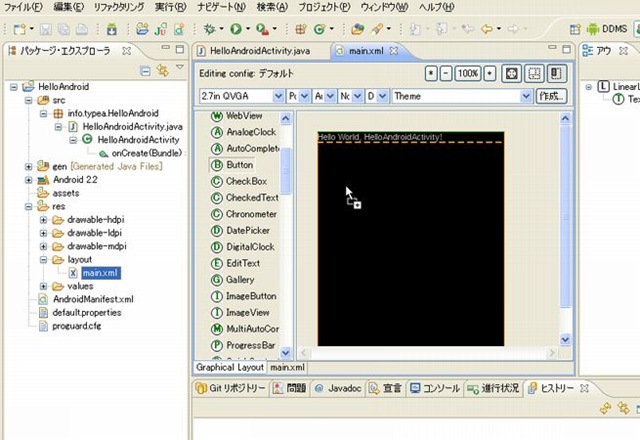
Task: Open the プロジェクト(P) menu
Action: (x=325, y=7)
